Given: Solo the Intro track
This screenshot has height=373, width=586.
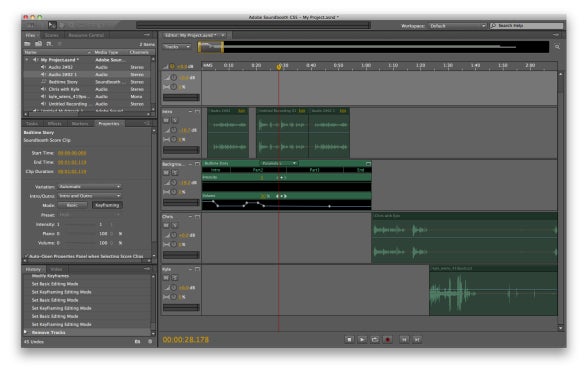Looking at the screenshot, I should click(x=174, y=120).
